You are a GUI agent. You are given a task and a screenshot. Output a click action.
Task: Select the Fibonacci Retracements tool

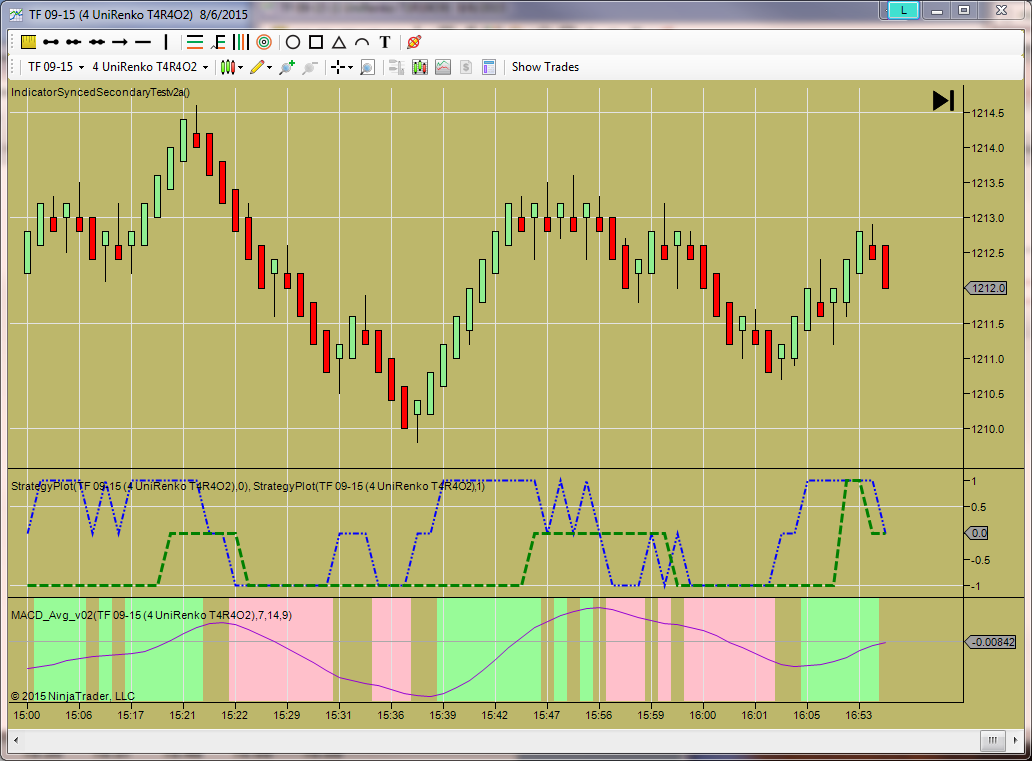(195, 42)
